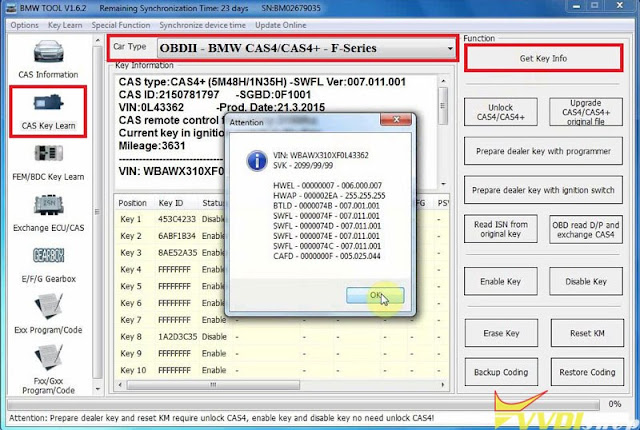This screenshot has width=640, height=430.
Task: Click key table scroll right arrow
Action: coord(443,385)
